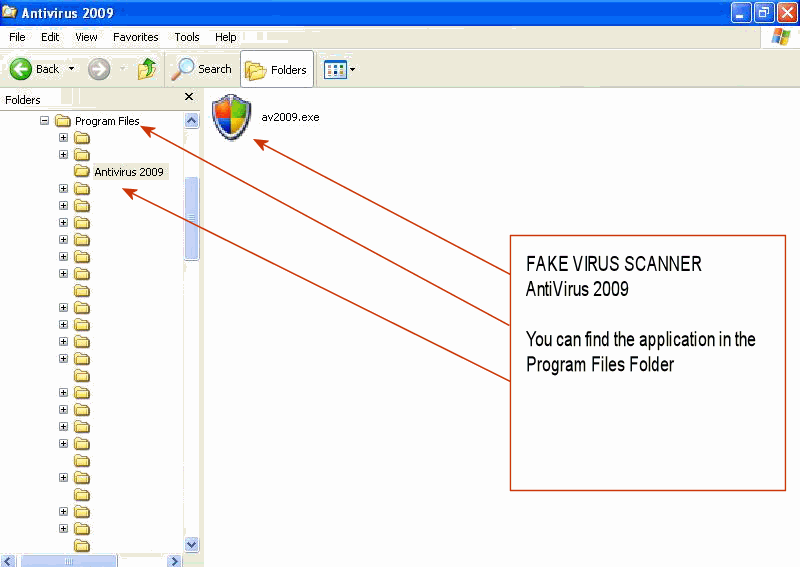Select Antivirus 2009 folder in tree
The height and width of the screenshot is (567, 800).
pyautogui.click(x=128, y=172)
